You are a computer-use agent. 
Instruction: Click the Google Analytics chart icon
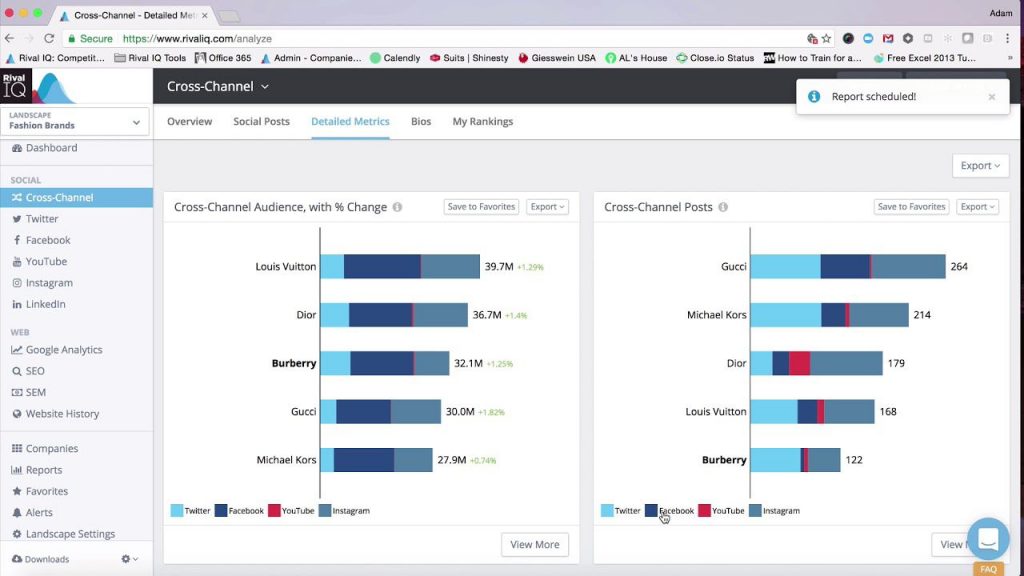pos(17,350)
